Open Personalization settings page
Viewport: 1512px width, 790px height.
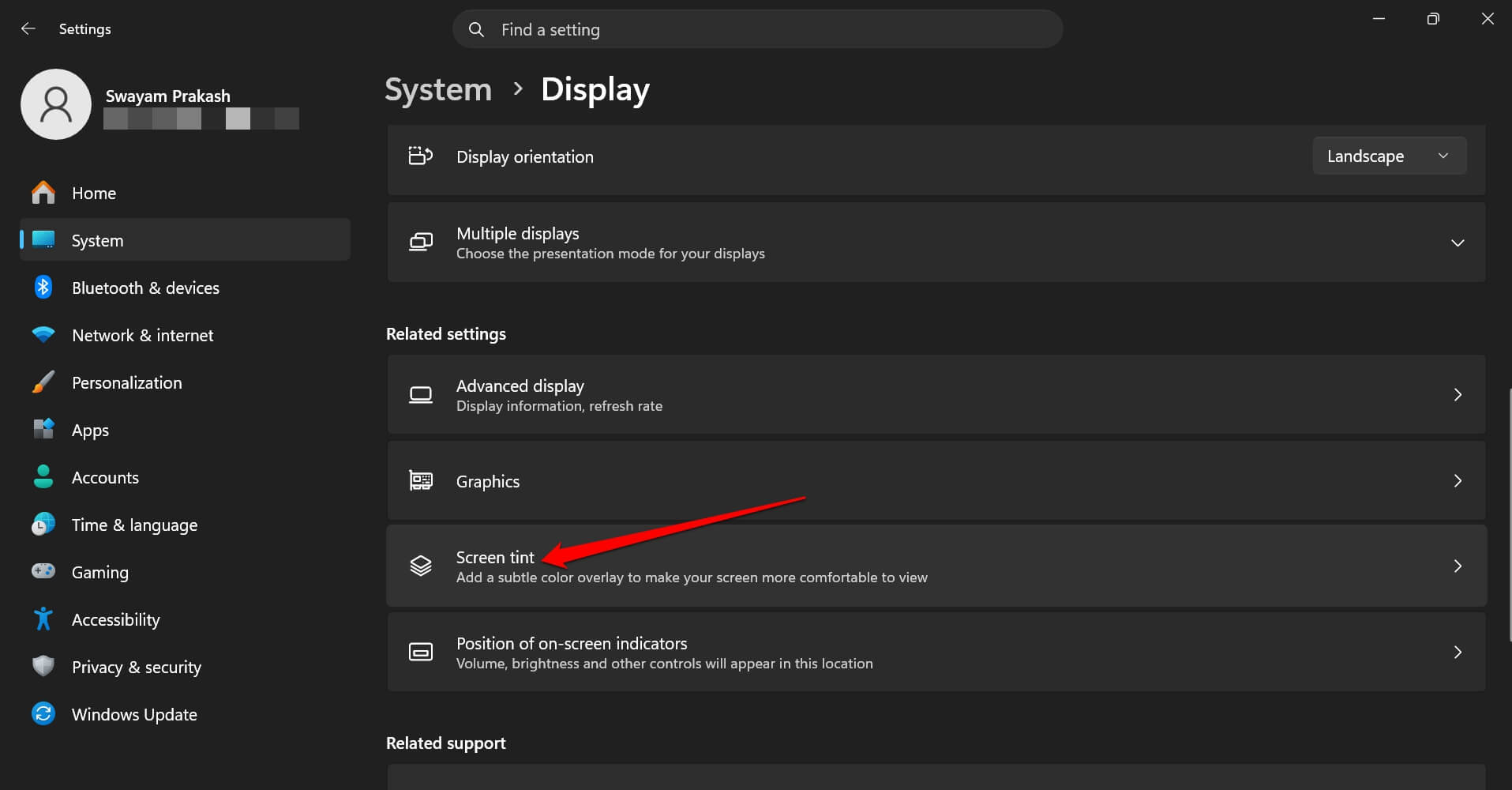185,382
